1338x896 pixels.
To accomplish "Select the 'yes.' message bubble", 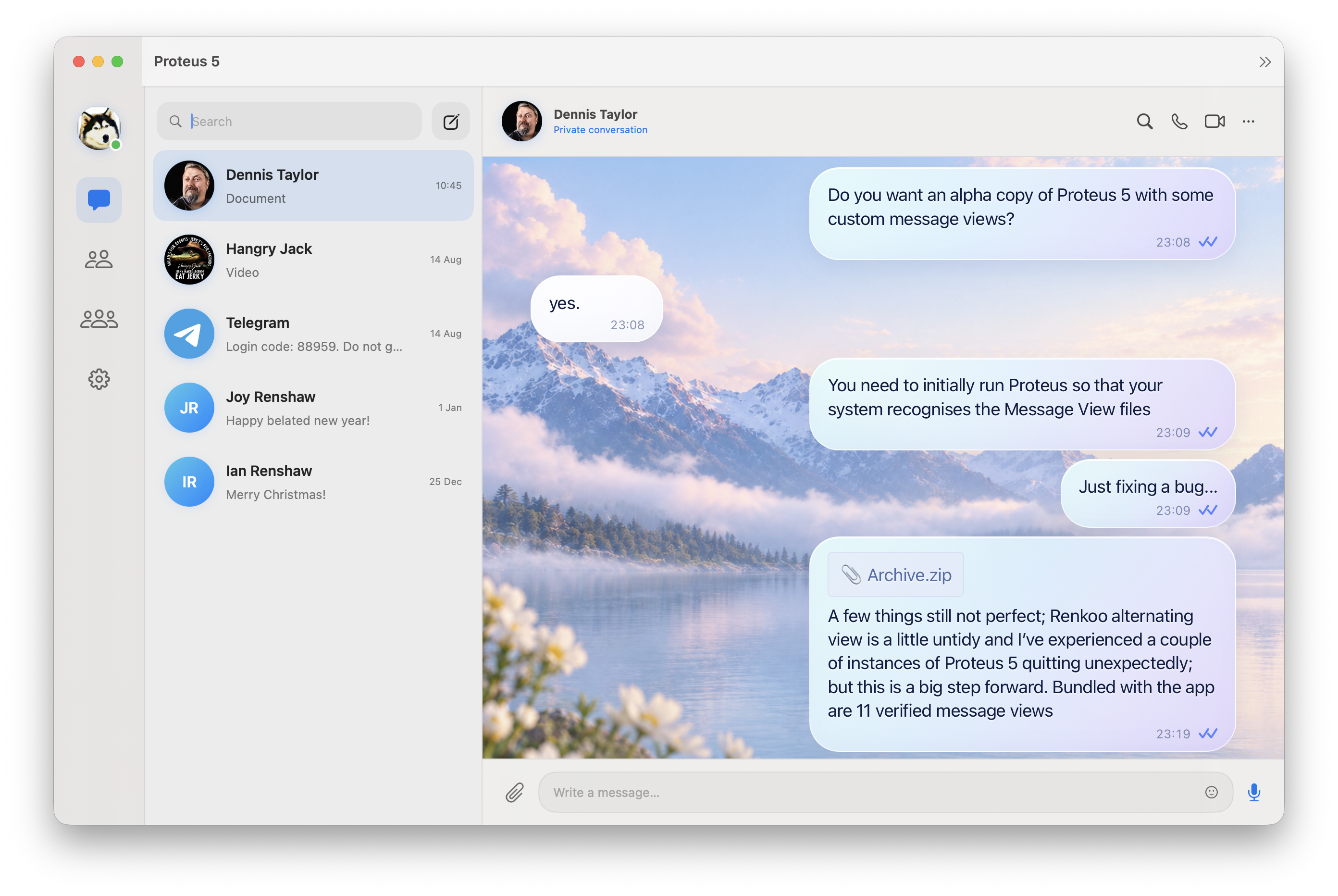I will tap(596, 309).
